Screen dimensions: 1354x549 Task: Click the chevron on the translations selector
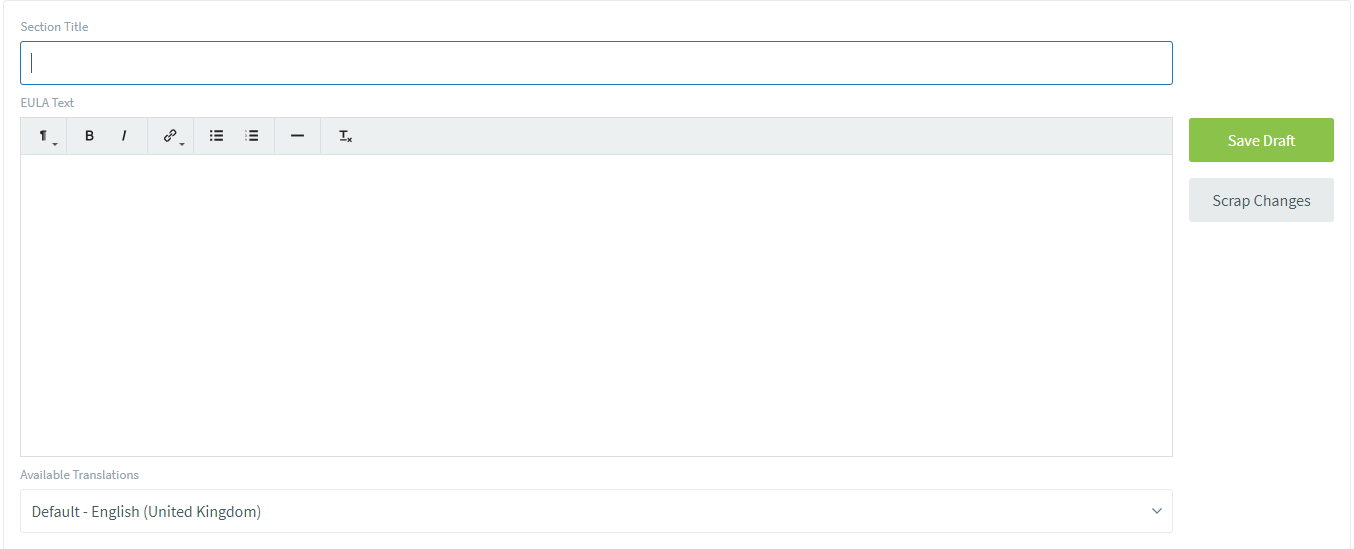click(1156, 511)
